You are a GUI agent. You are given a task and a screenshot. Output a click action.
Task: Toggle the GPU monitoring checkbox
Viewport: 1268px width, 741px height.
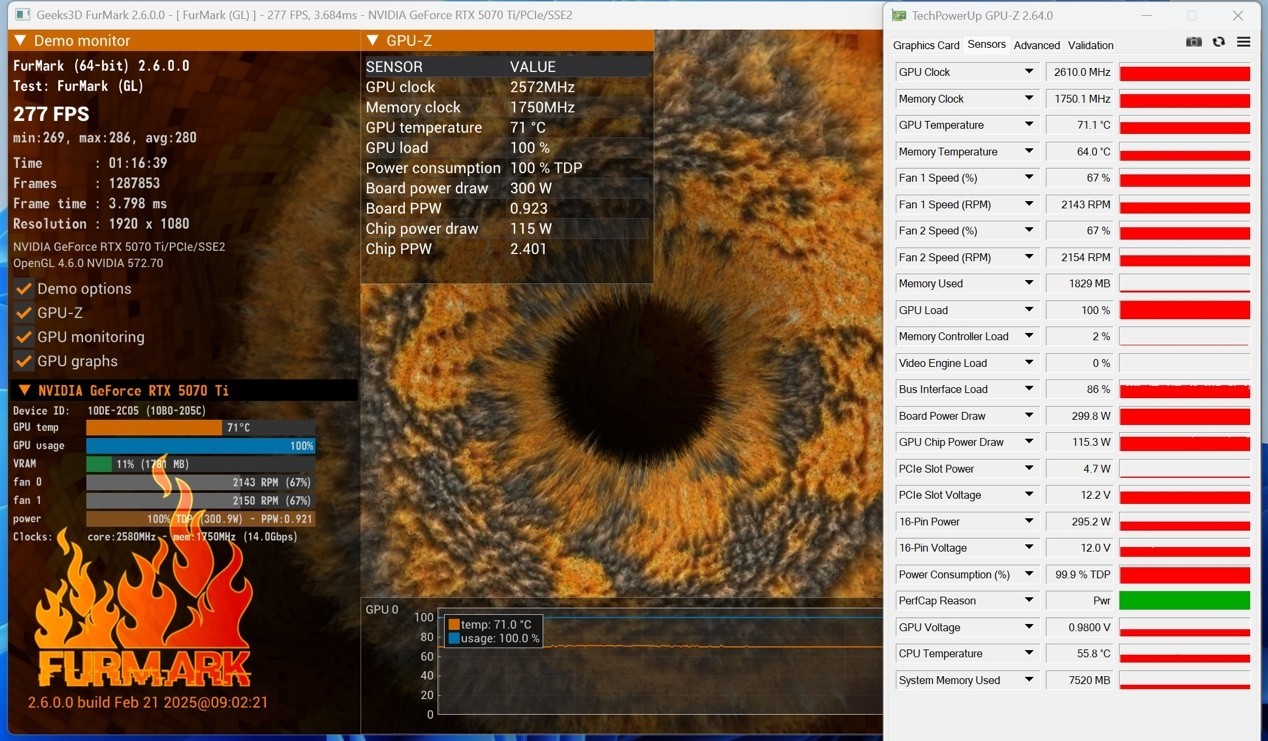point(24,337)
